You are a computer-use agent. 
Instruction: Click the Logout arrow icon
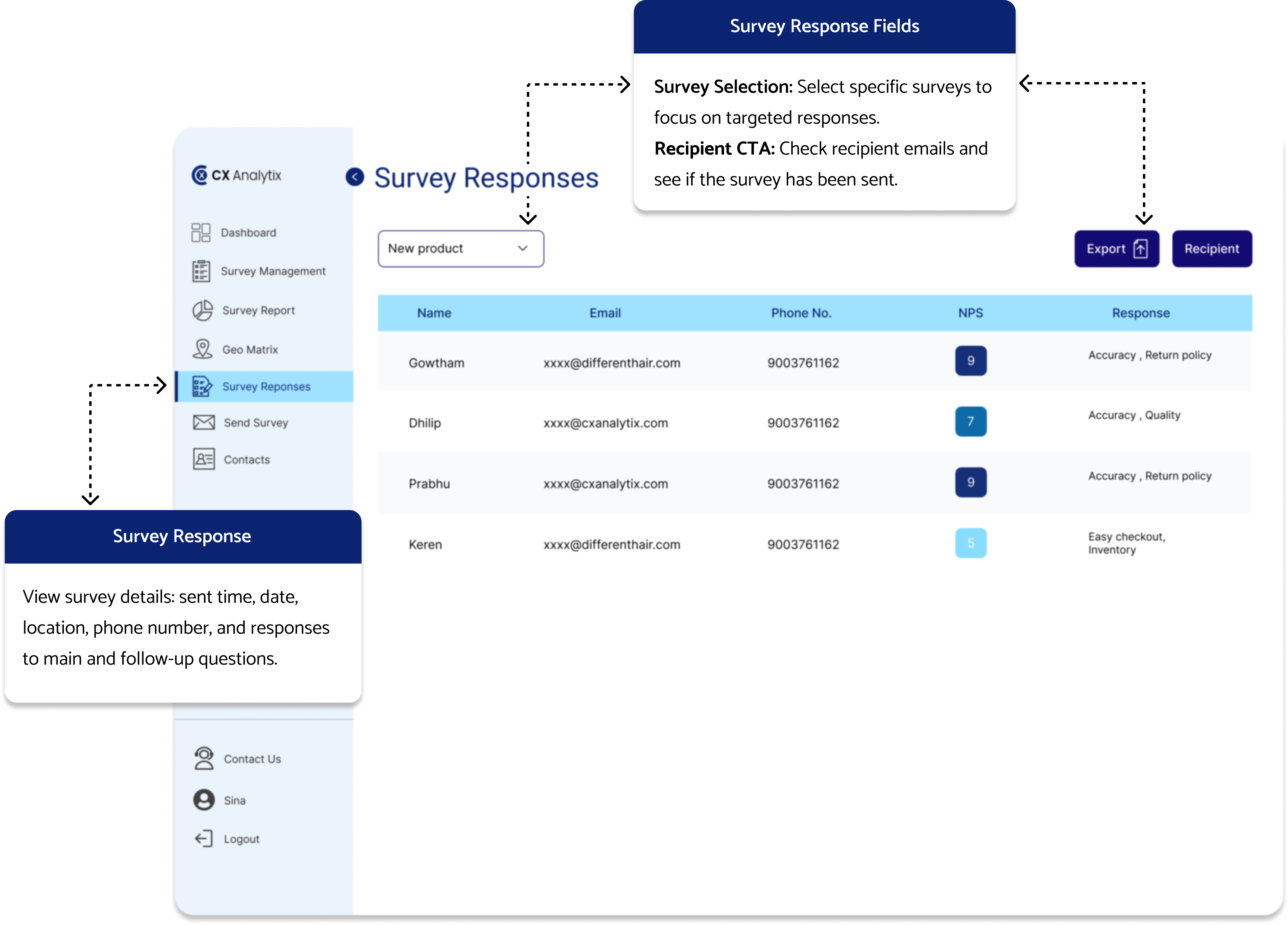pyautogui.click(x=203, y=839)
